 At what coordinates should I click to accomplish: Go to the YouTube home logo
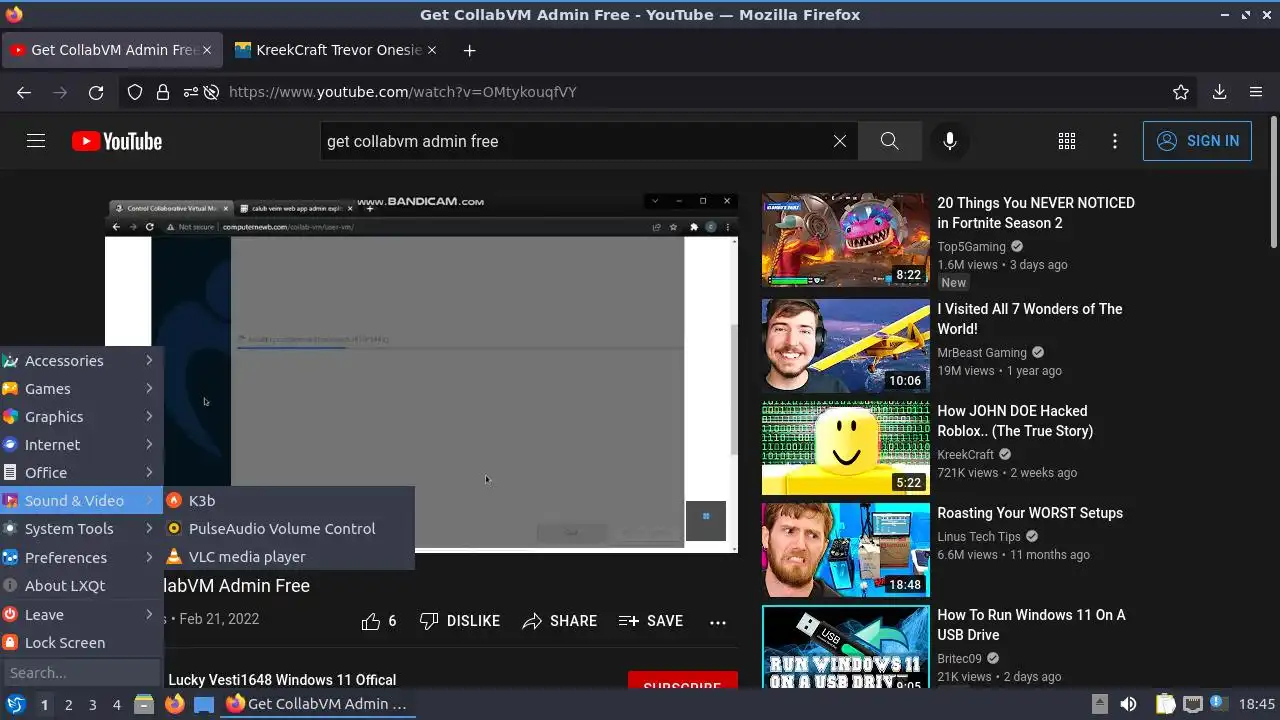[x=117, y=141]
